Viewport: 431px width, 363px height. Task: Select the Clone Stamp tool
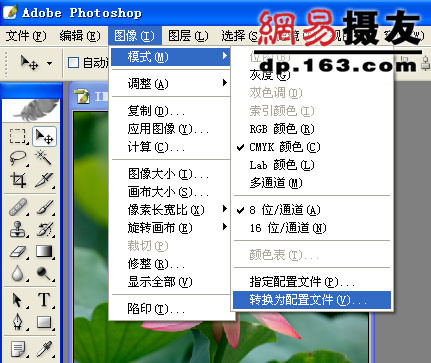tap(17, 229)
